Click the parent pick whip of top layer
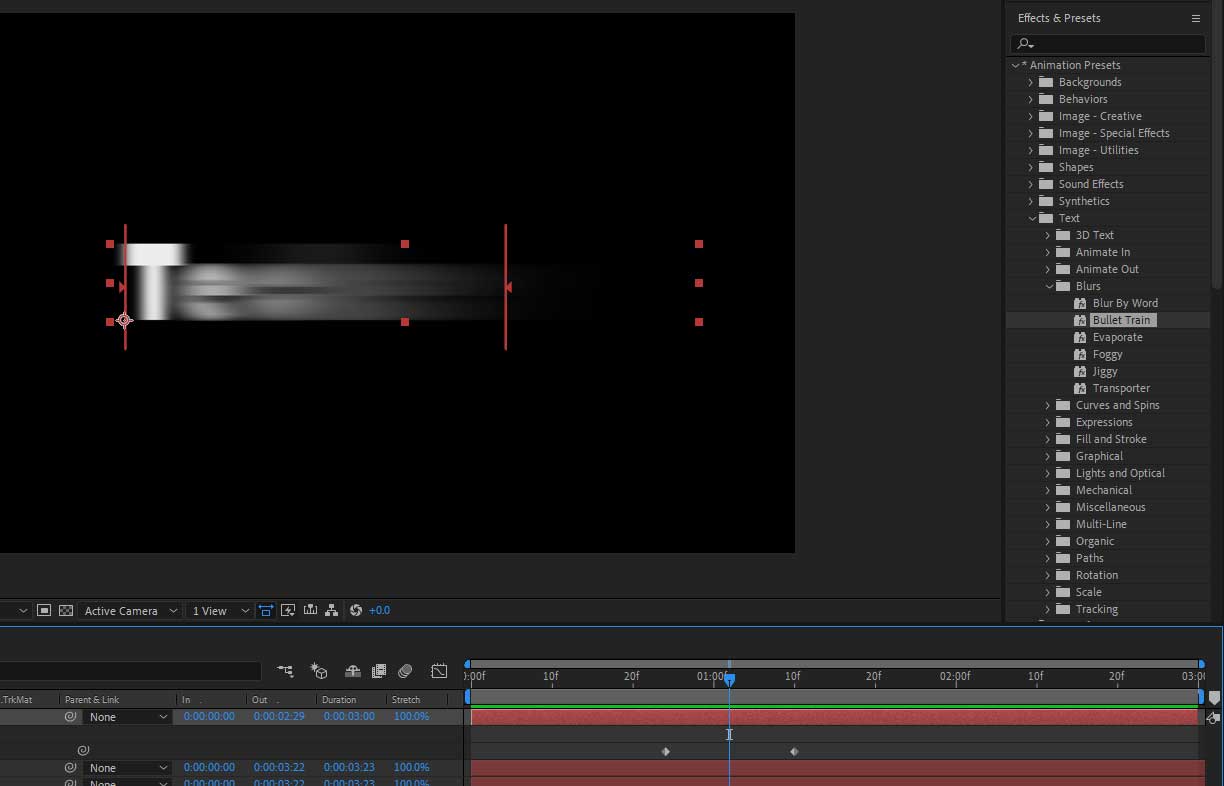 tap(70, 717)
